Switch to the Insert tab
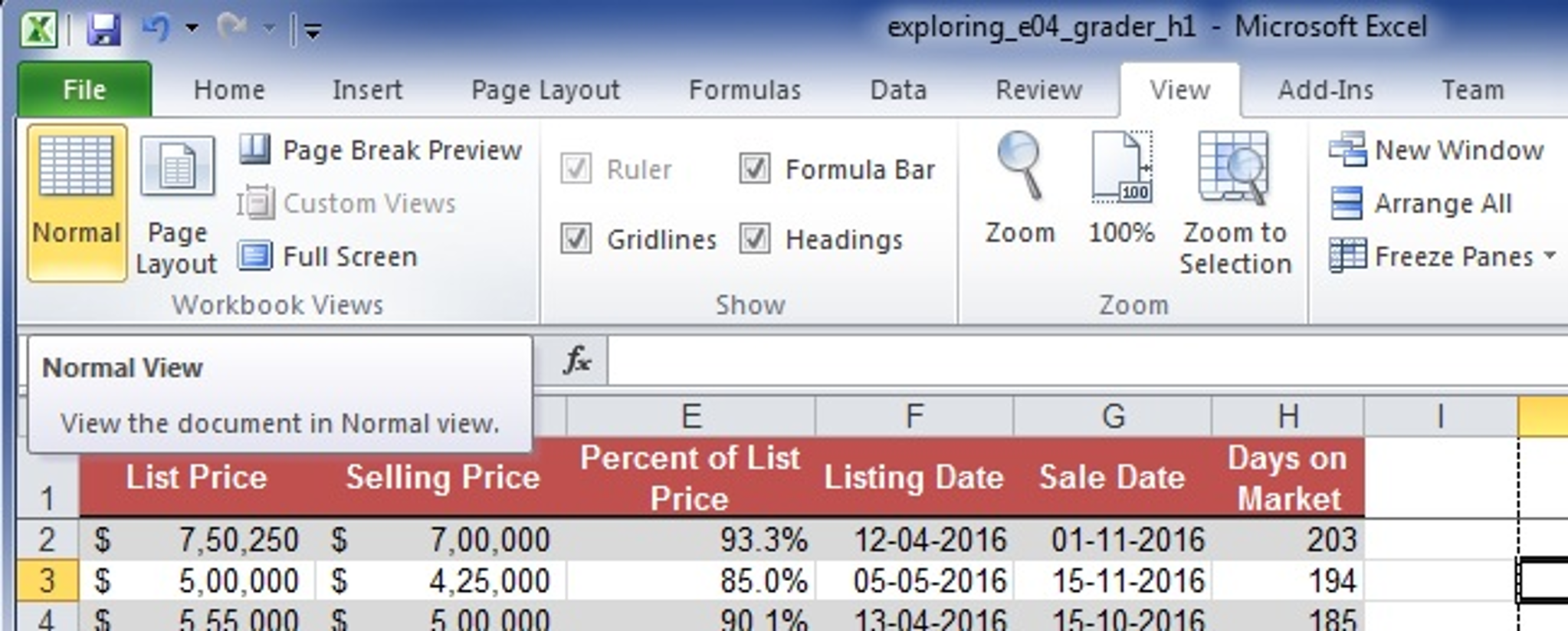 pyautogui.click(x=367, y=90)
